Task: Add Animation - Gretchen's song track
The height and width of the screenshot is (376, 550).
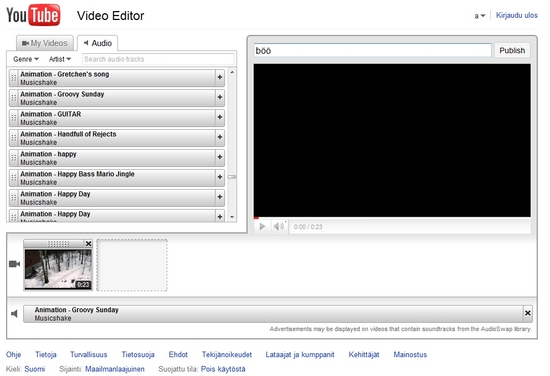Action: (x=220, y=77)
